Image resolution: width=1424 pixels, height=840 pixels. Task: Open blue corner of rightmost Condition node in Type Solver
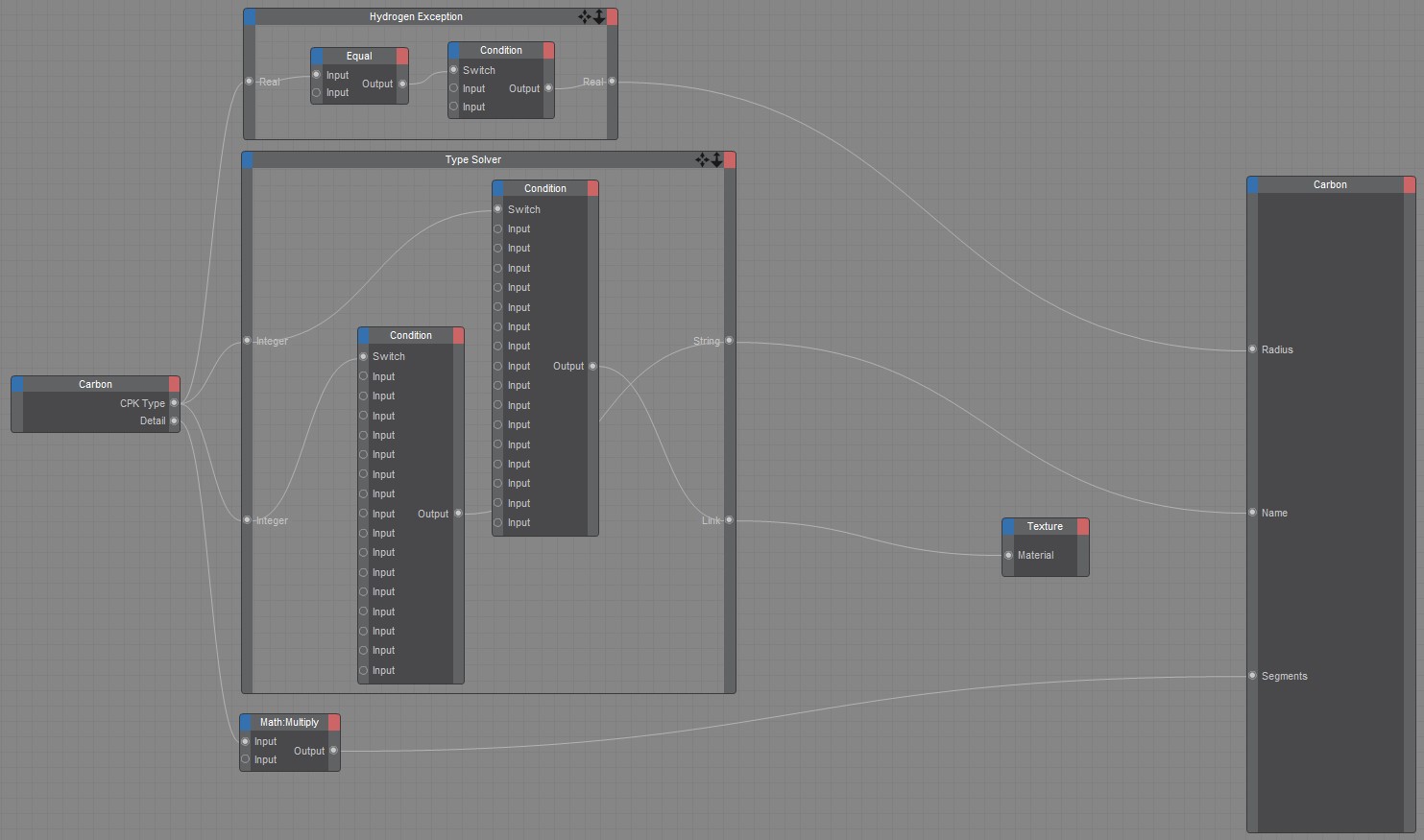[x=498, y=188]
